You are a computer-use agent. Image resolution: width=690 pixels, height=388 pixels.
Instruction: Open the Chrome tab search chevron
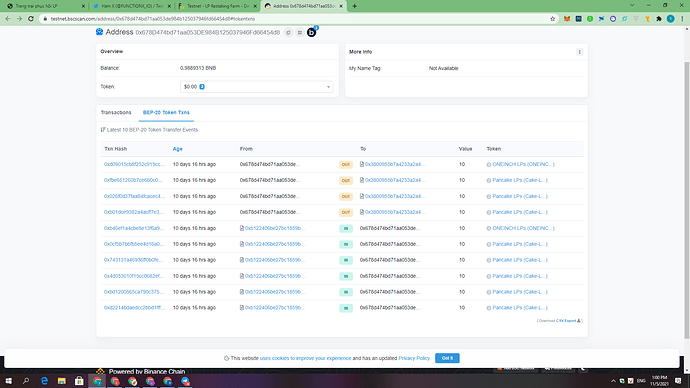click(x=632, y=6)
